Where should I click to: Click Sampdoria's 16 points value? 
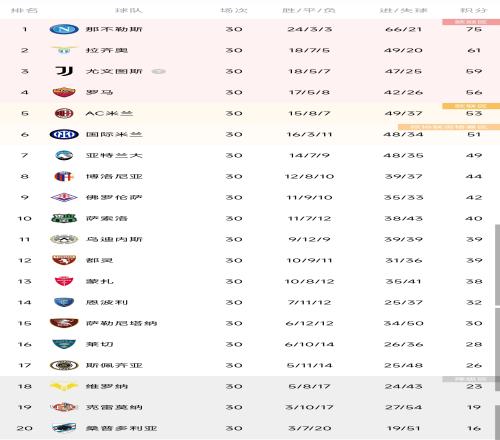474,428
